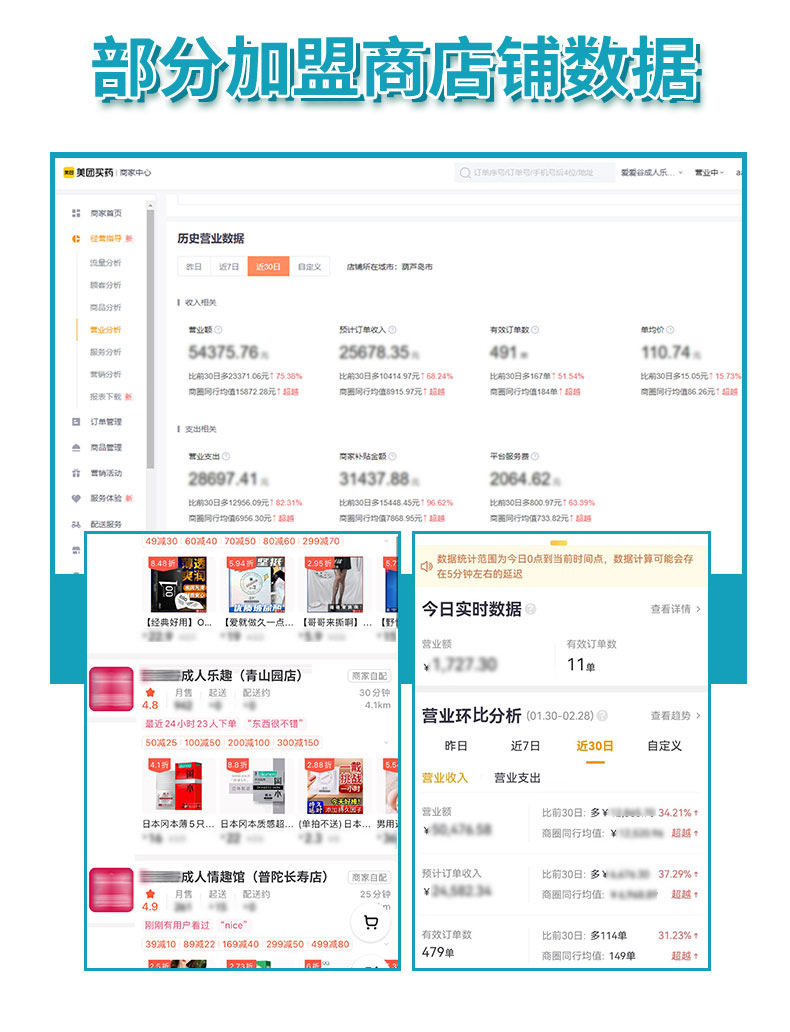Switch to 近7日 in 营业环比分析
Image resolution: width=790 pixels, height=1032 pixels.
click(525, 746)
